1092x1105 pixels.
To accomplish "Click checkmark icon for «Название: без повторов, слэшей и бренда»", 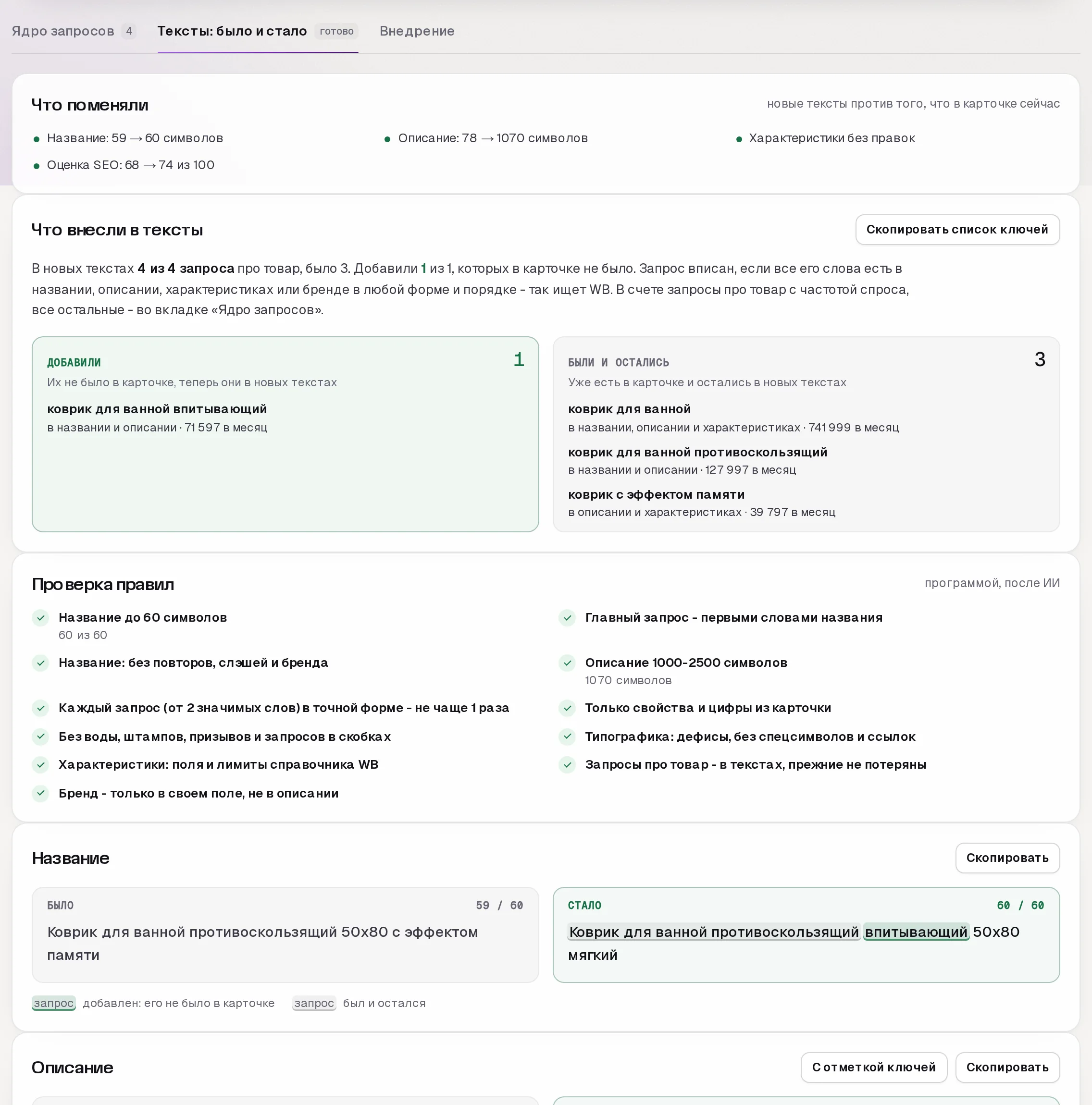I will click(x=41, y=663).
